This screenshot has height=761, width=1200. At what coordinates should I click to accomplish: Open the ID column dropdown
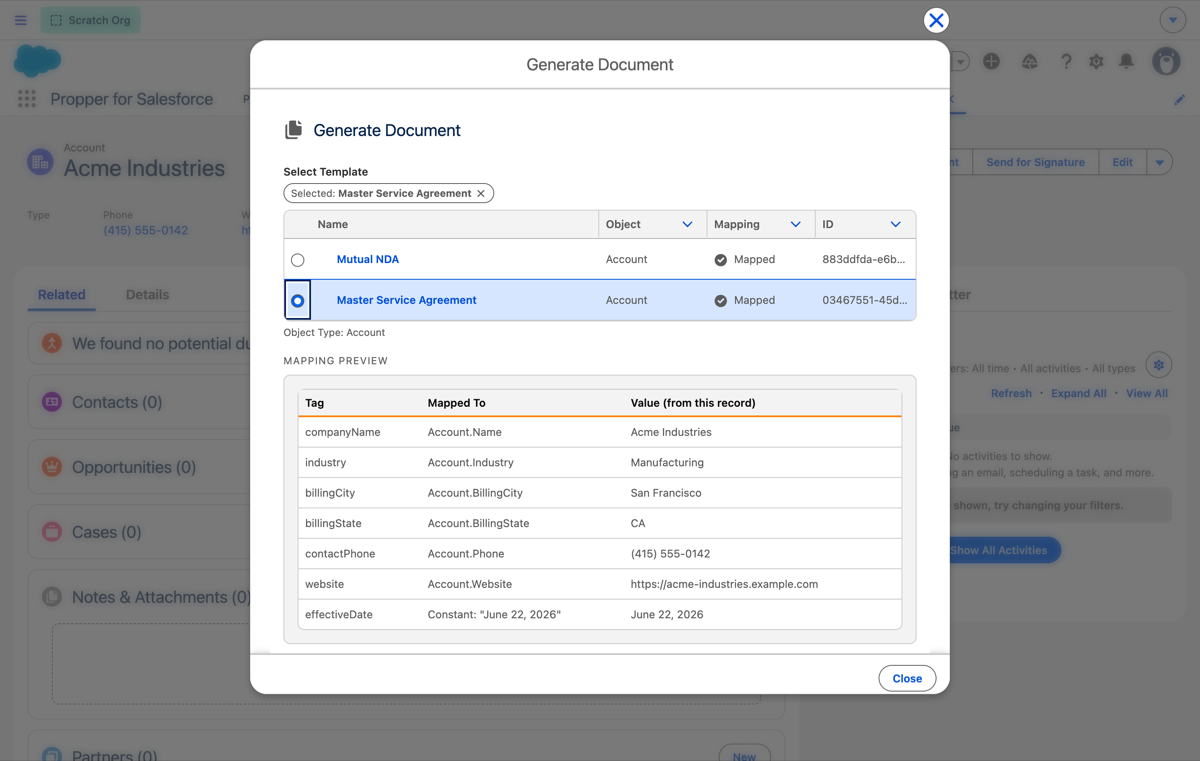tap(895, 224)
